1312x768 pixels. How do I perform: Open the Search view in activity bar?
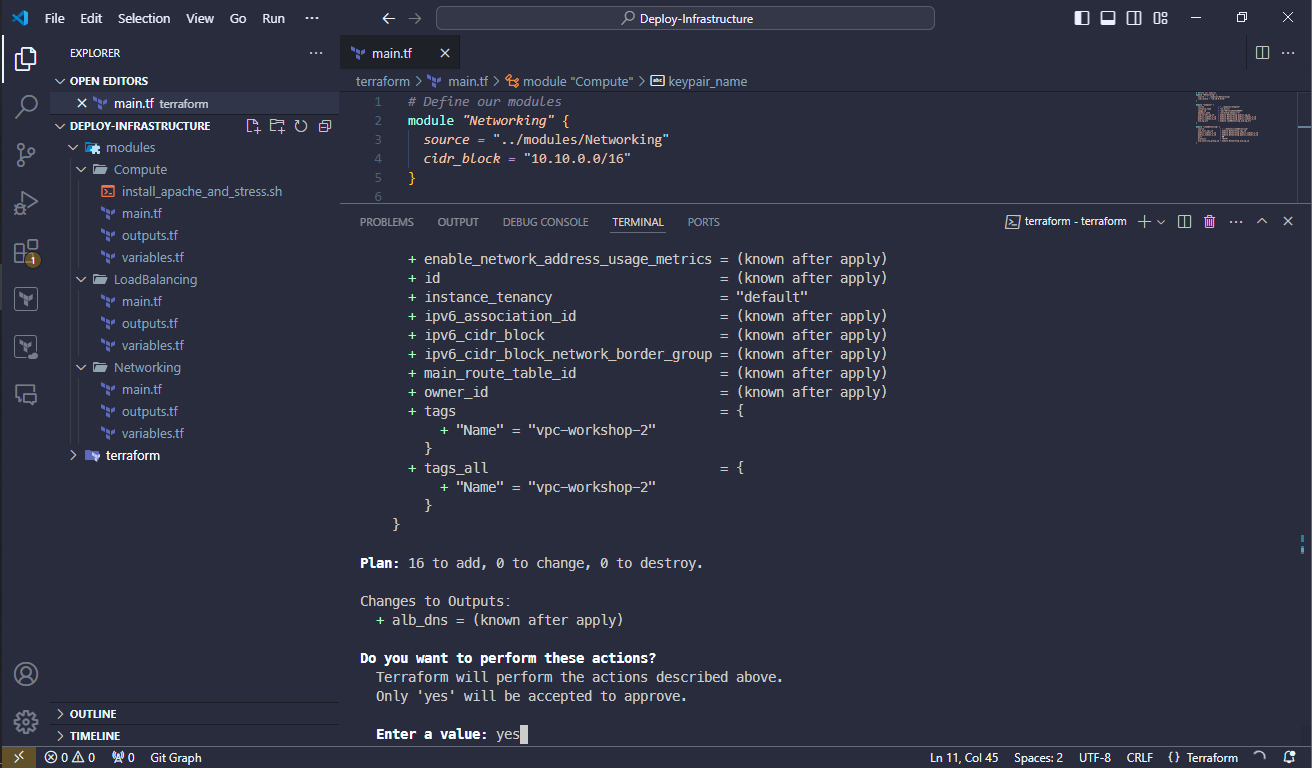(26, 106)
